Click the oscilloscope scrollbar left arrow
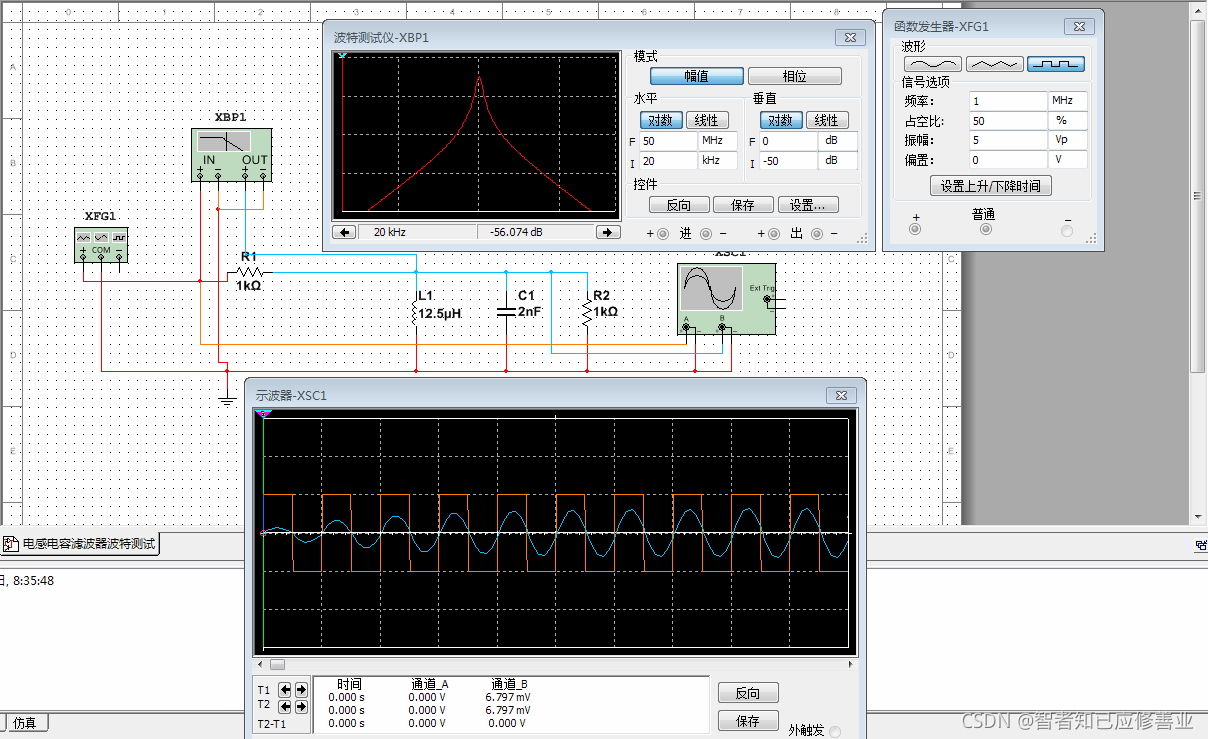The image size is (1208, 739). tap(262, 664)
